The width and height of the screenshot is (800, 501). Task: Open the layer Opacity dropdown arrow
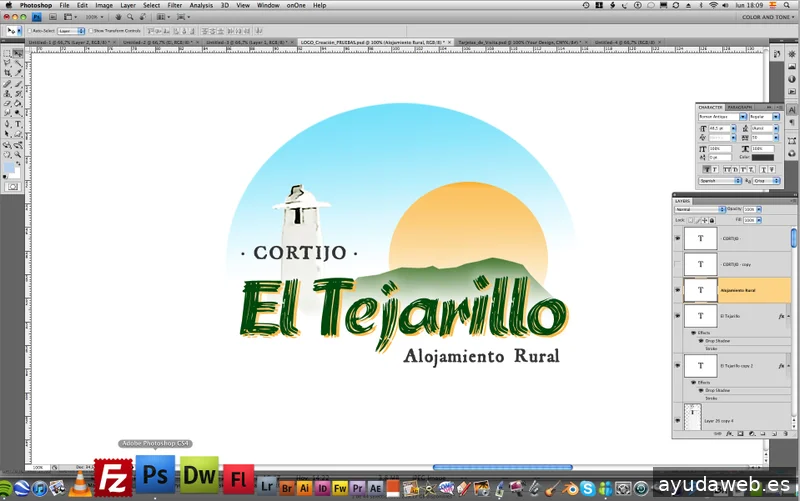tap(759, 209)
